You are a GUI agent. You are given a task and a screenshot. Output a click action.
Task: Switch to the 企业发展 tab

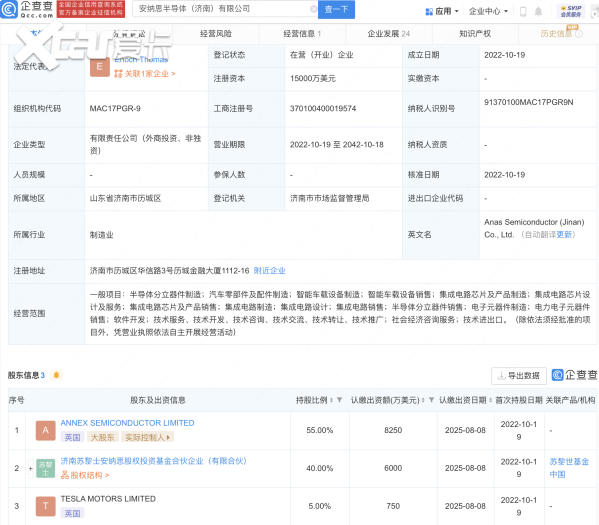point(389,34)
